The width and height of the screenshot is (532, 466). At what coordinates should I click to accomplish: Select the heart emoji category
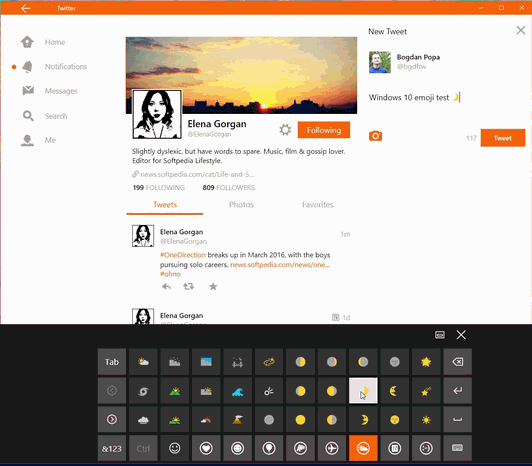click(206, 448)
